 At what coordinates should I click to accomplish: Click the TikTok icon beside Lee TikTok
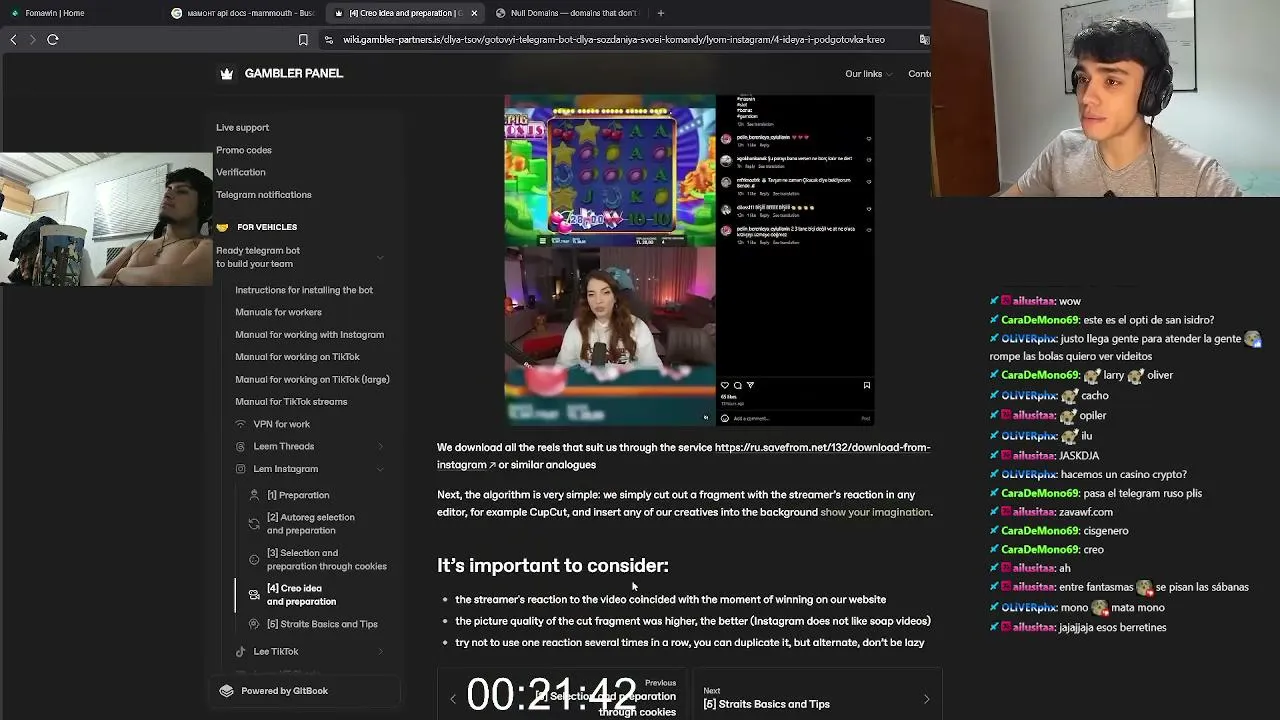point(240,652)
